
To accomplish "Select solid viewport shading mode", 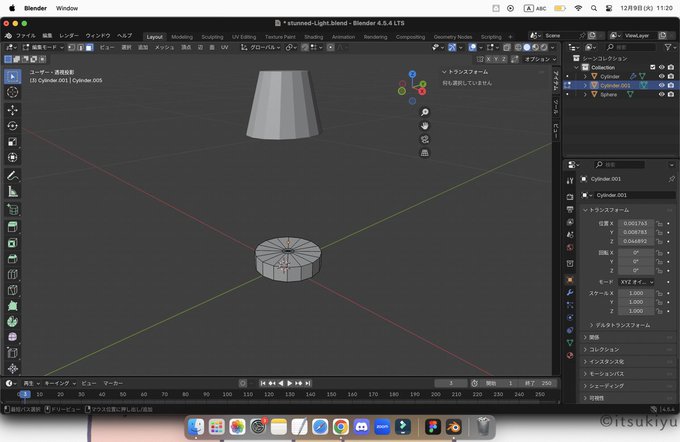I will point(527,47).
